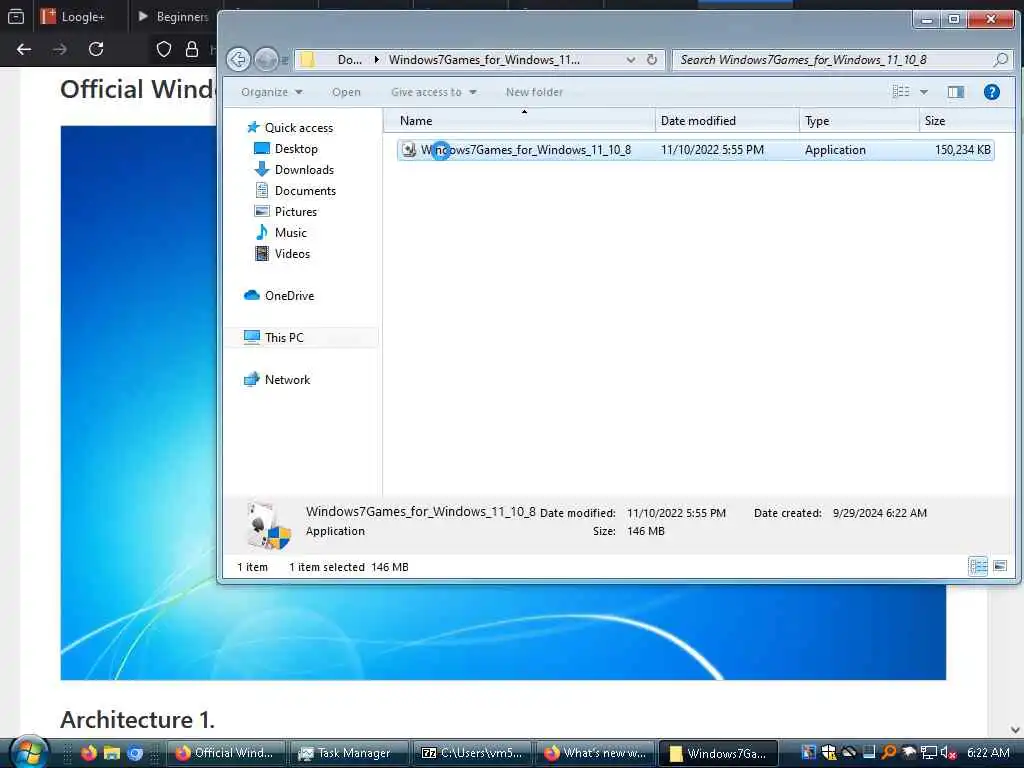Open Music in navigation pane

click(281, 232)
